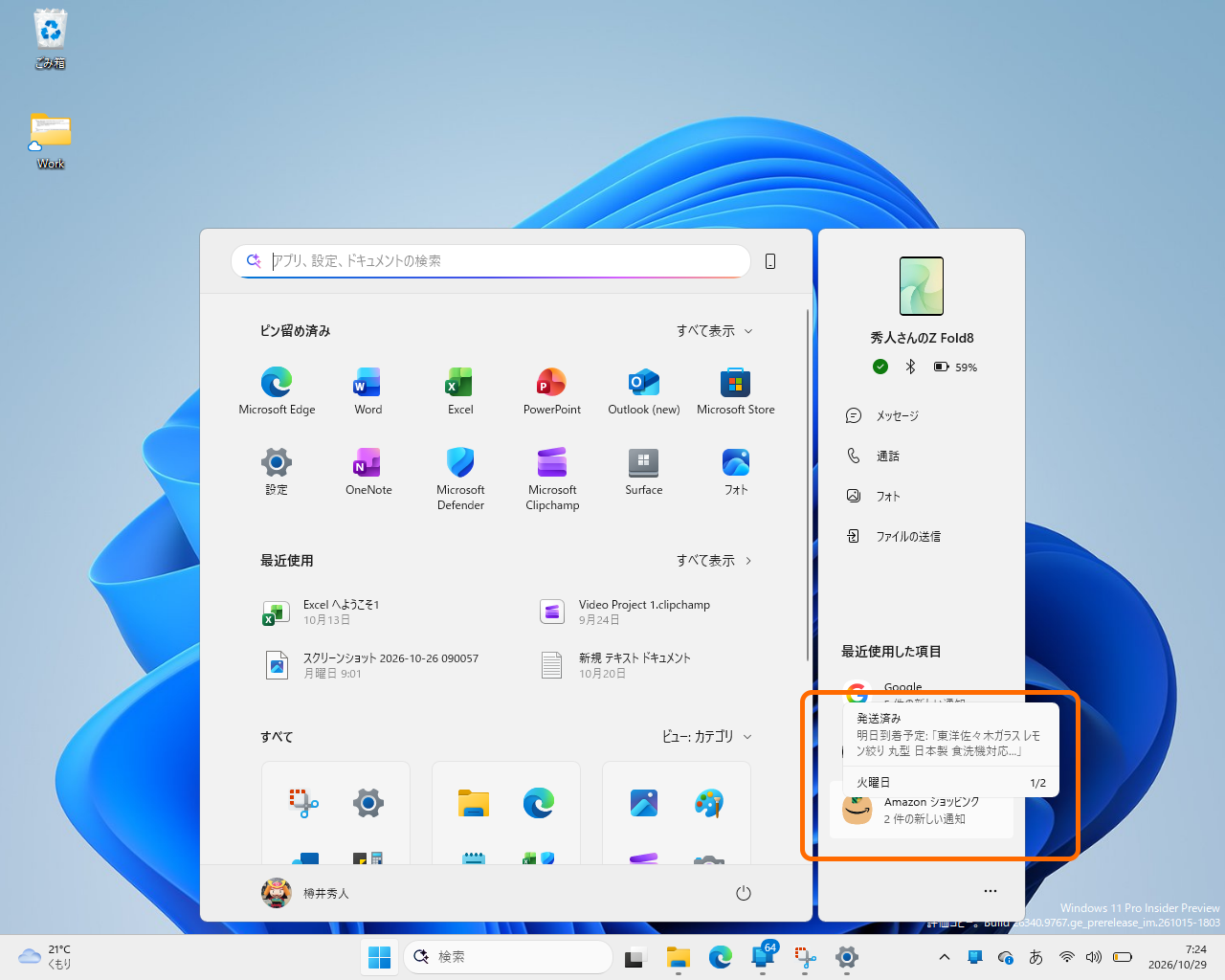Click the power button in Start menu
This screenshot has height=980, width=1225.
click(x=744, y=893)
